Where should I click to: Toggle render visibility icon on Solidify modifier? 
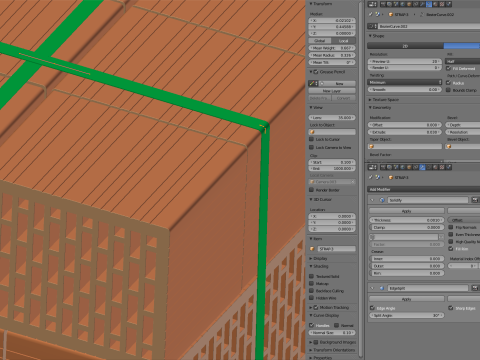coord(475,200)
